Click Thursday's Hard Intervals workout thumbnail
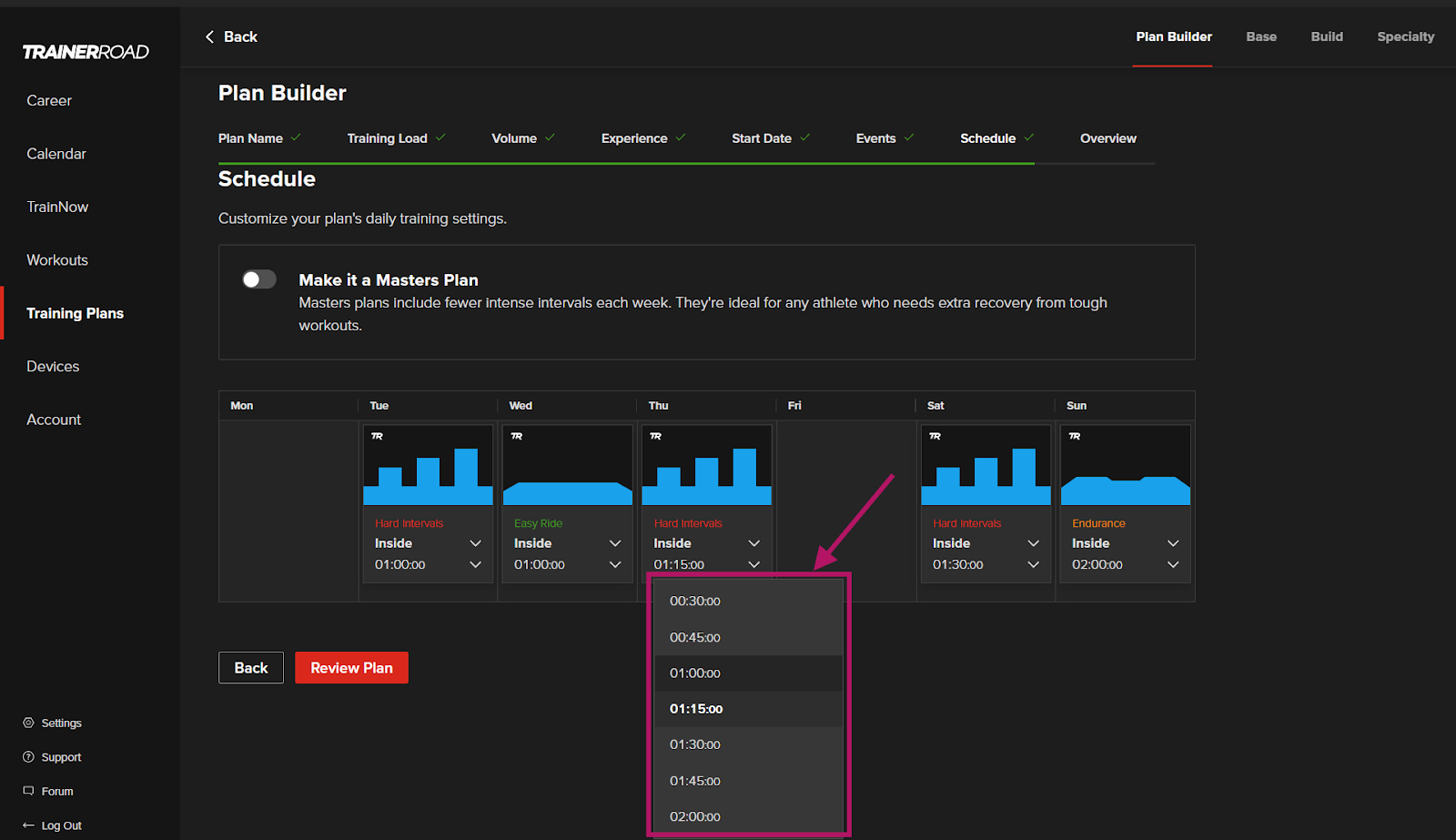Viewport: 1456px width, 840px height. [706, 465]
